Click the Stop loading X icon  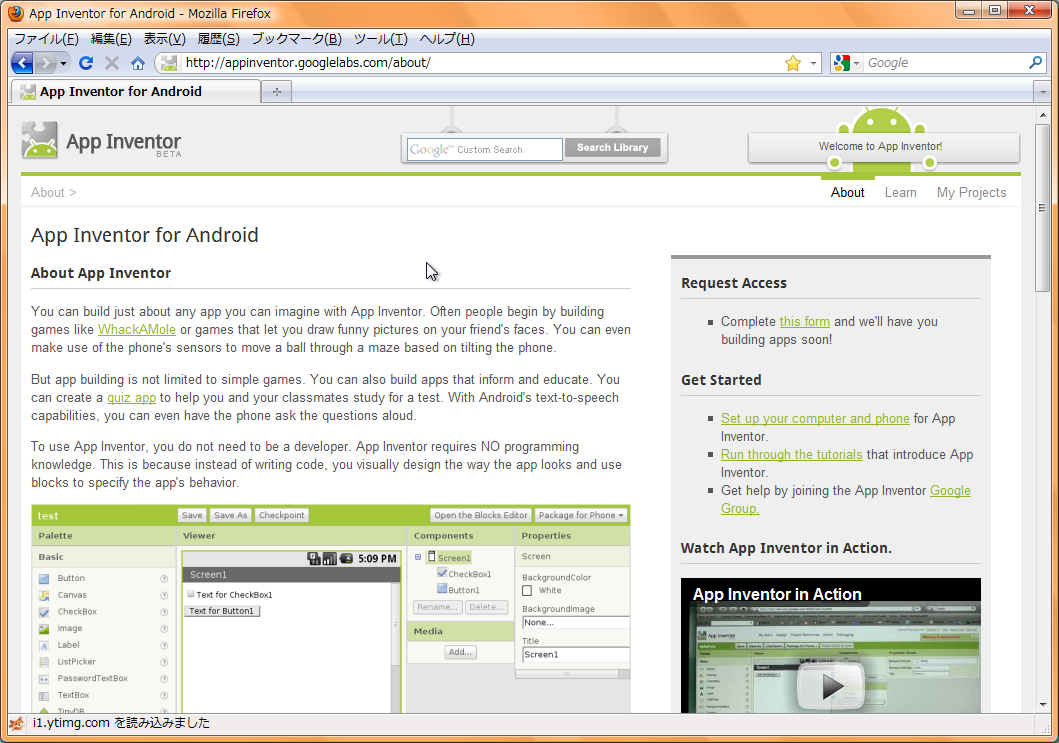tap(112, 63)
